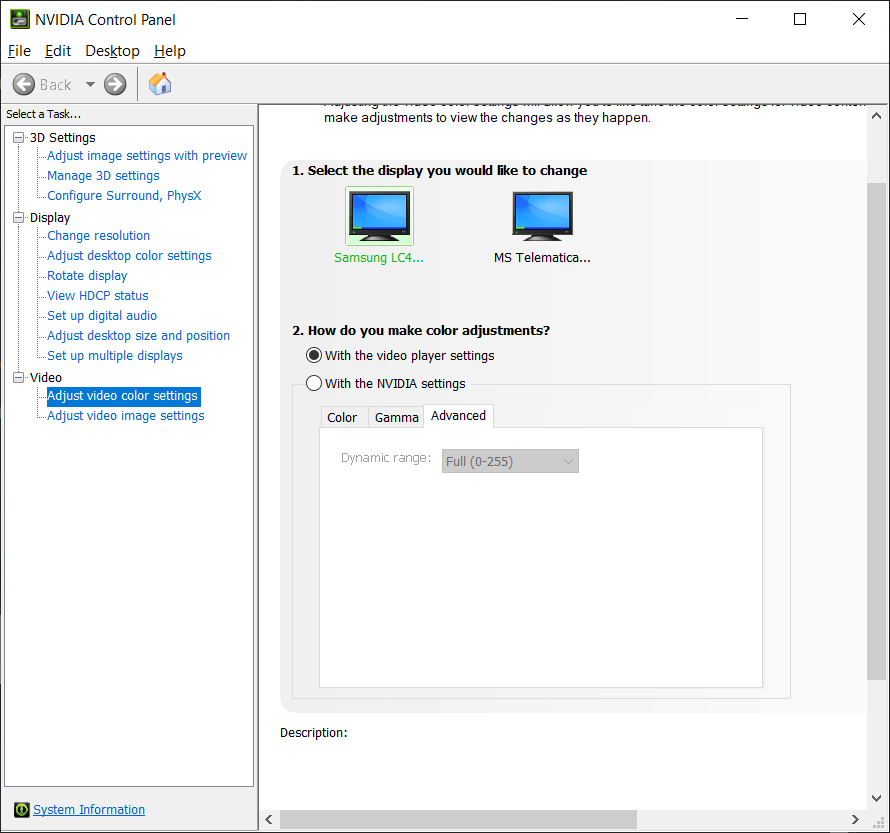Open 'Configure Surround, PhysX' task
This screenshot has width=890, height=833.
[x=124, y=196]
